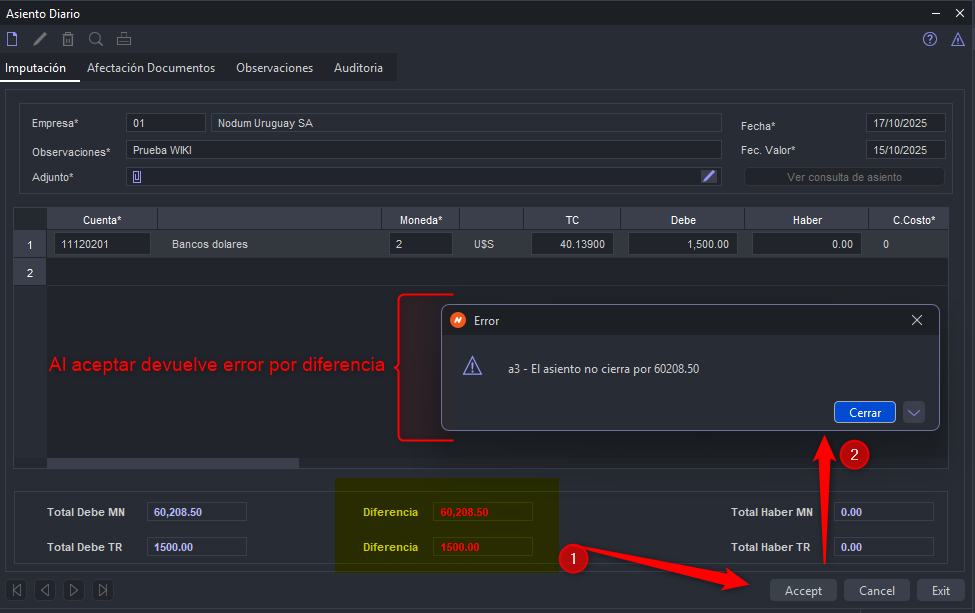The height and width of the screenshot is (613, 975).
Task: Go to the previous record
Action: point(45,590)
